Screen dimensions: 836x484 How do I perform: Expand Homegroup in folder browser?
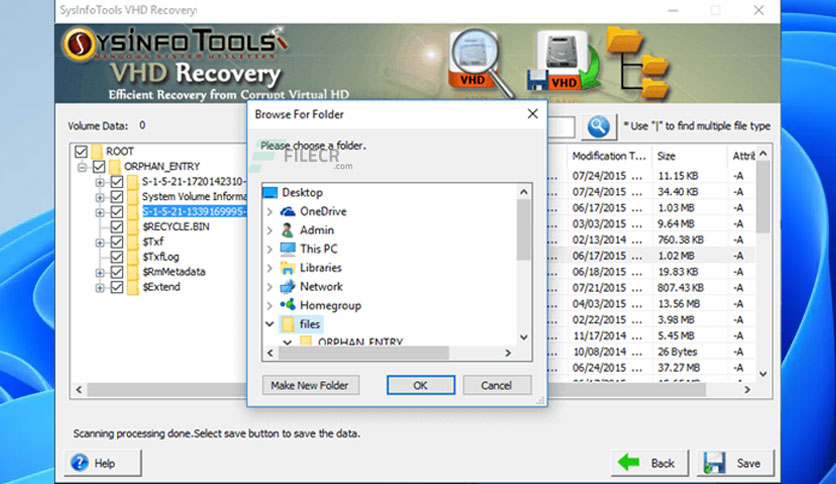tap(270, 305)
